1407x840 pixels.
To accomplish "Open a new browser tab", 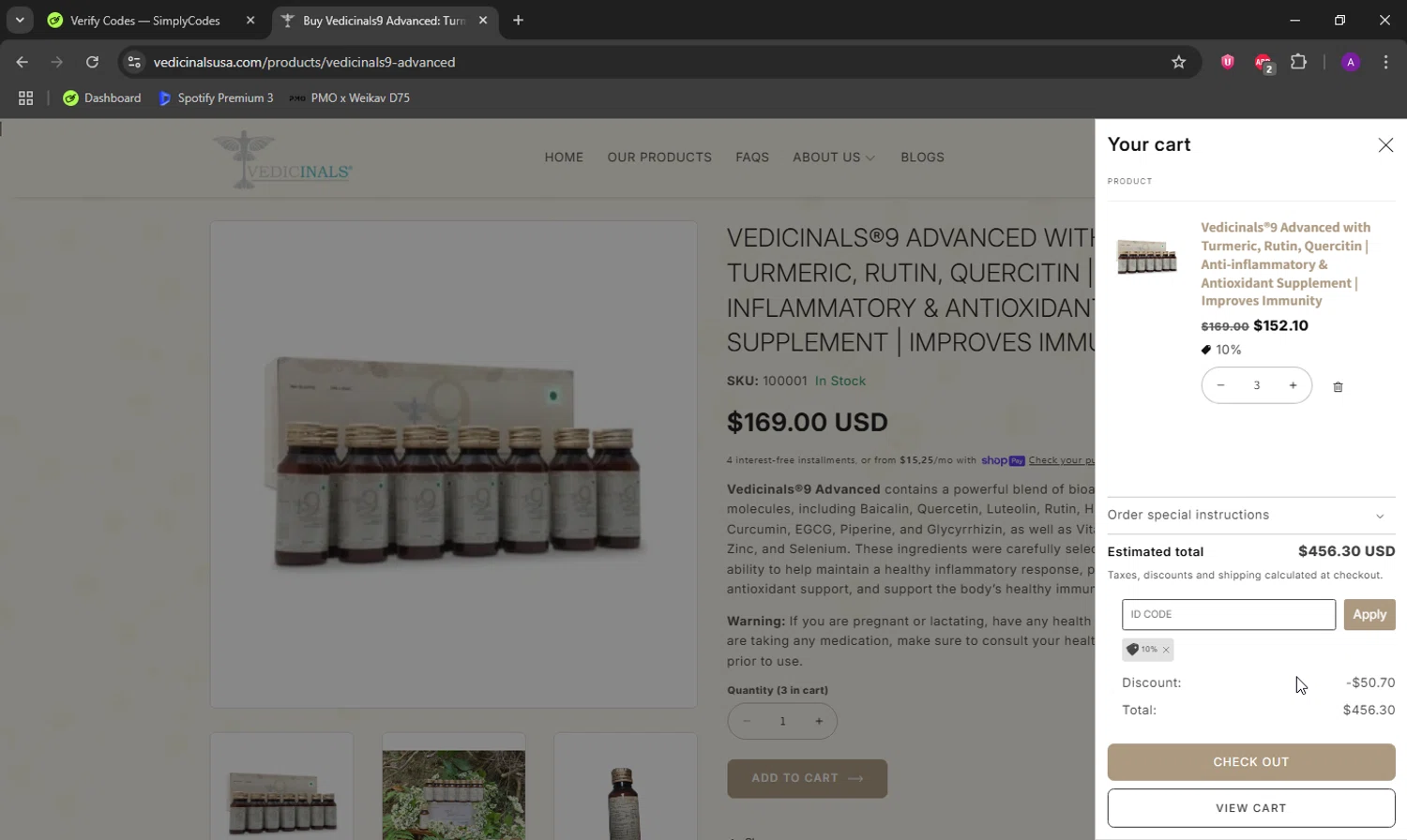I will coord(518,21).
